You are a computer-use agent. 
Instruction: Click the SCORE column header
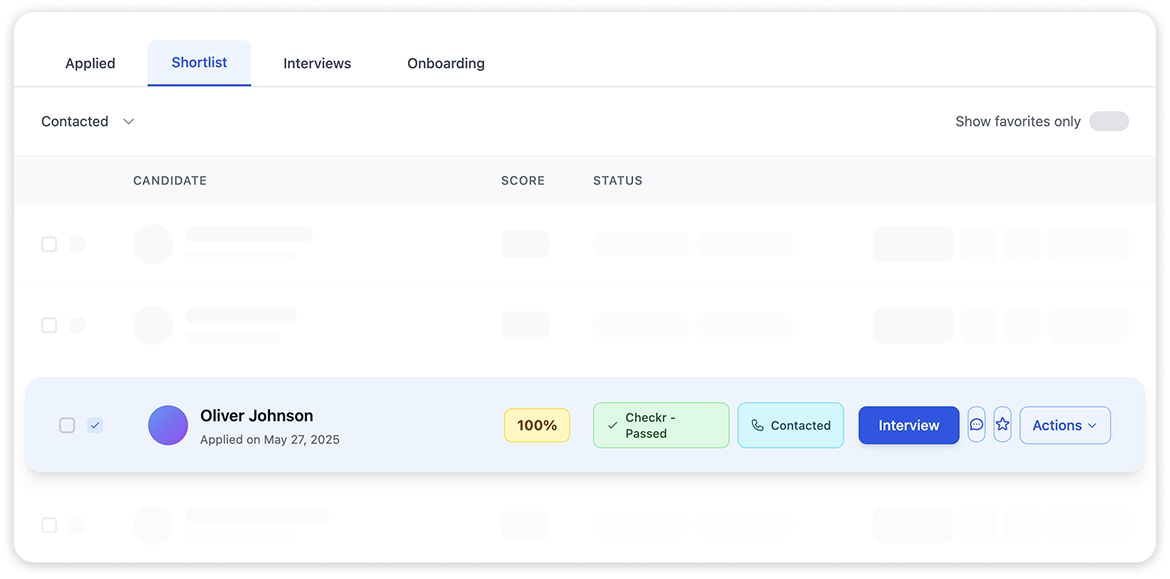click(x=523, y=181)
